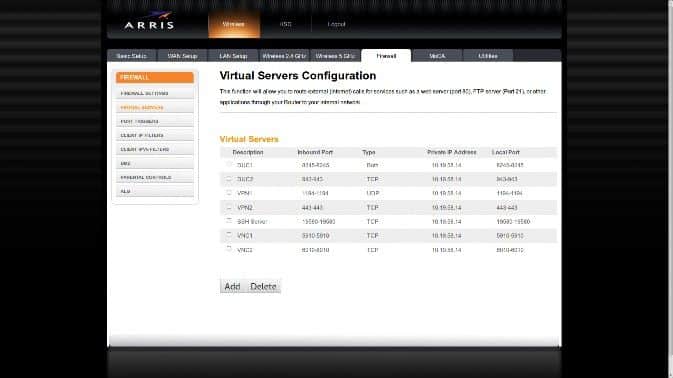
Task: Open the WAN Setup tab
Action: coord(182,56)
